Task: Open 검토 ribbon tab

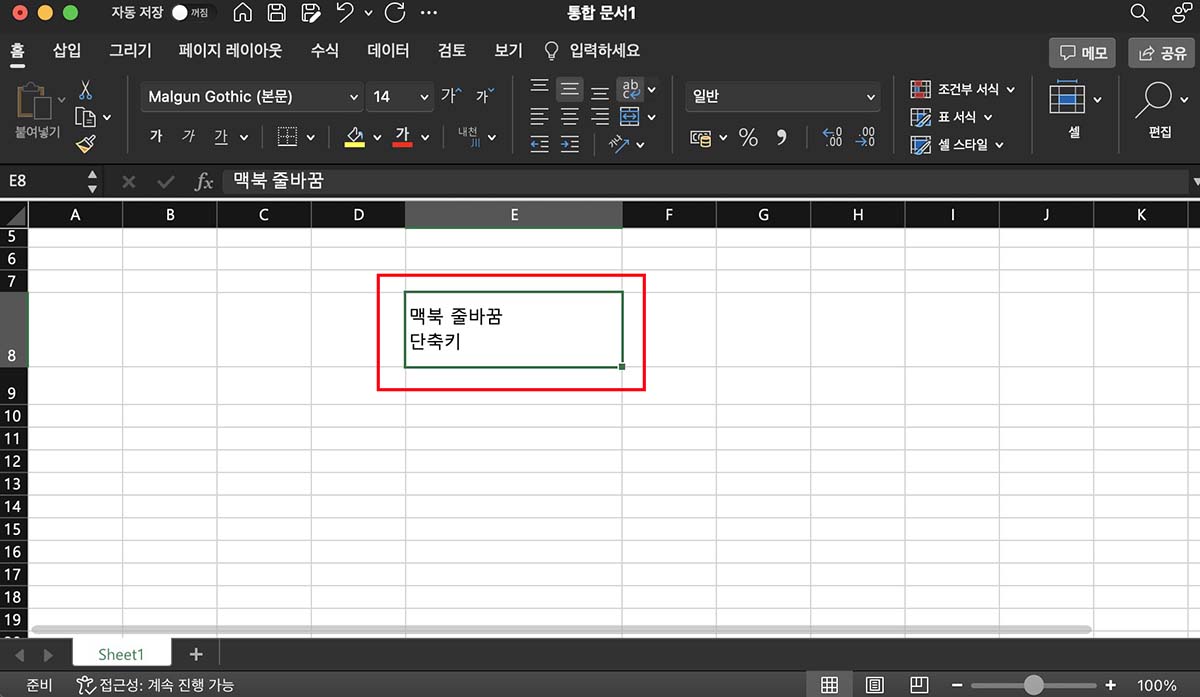Action: coord(452,50)
